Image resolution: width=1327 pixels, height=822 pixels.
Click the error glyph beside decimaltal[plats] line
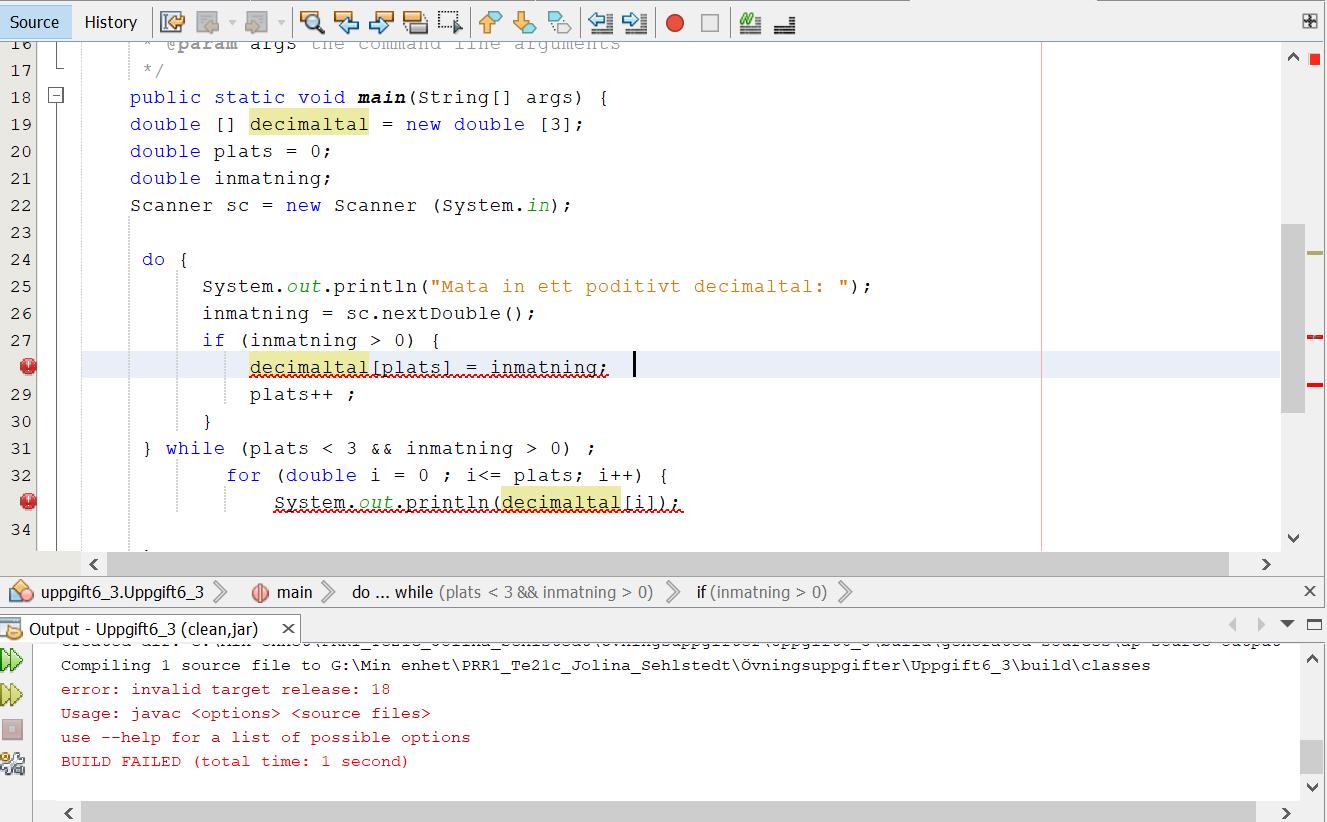(x=28, y=367)
